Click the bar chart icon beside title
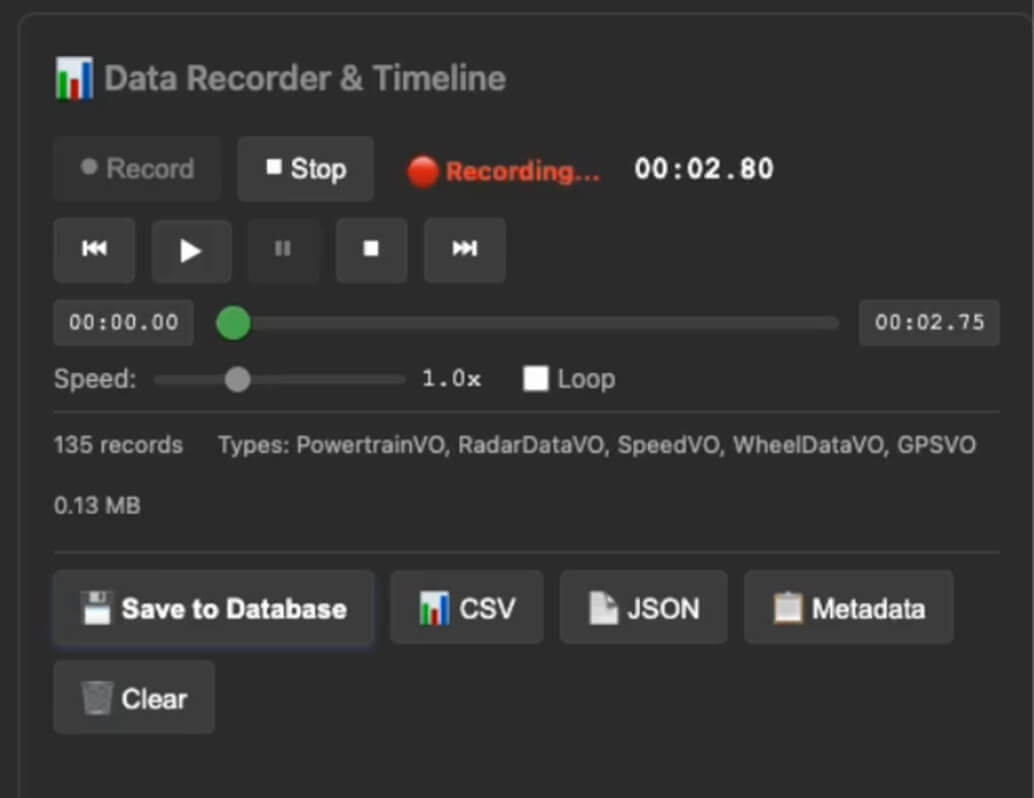Viewport: 1034px width, 798px height. (74, 78)
